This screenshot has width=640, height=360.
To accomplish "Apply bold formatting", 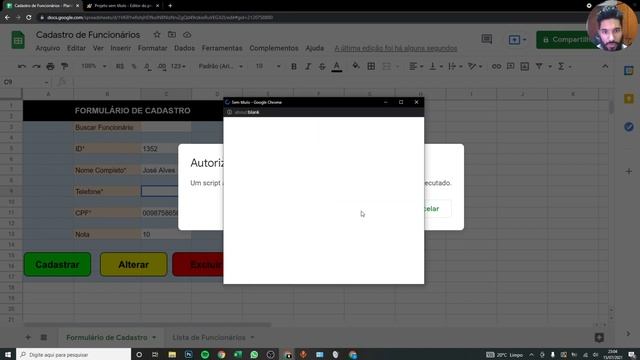I will point(293,66).
